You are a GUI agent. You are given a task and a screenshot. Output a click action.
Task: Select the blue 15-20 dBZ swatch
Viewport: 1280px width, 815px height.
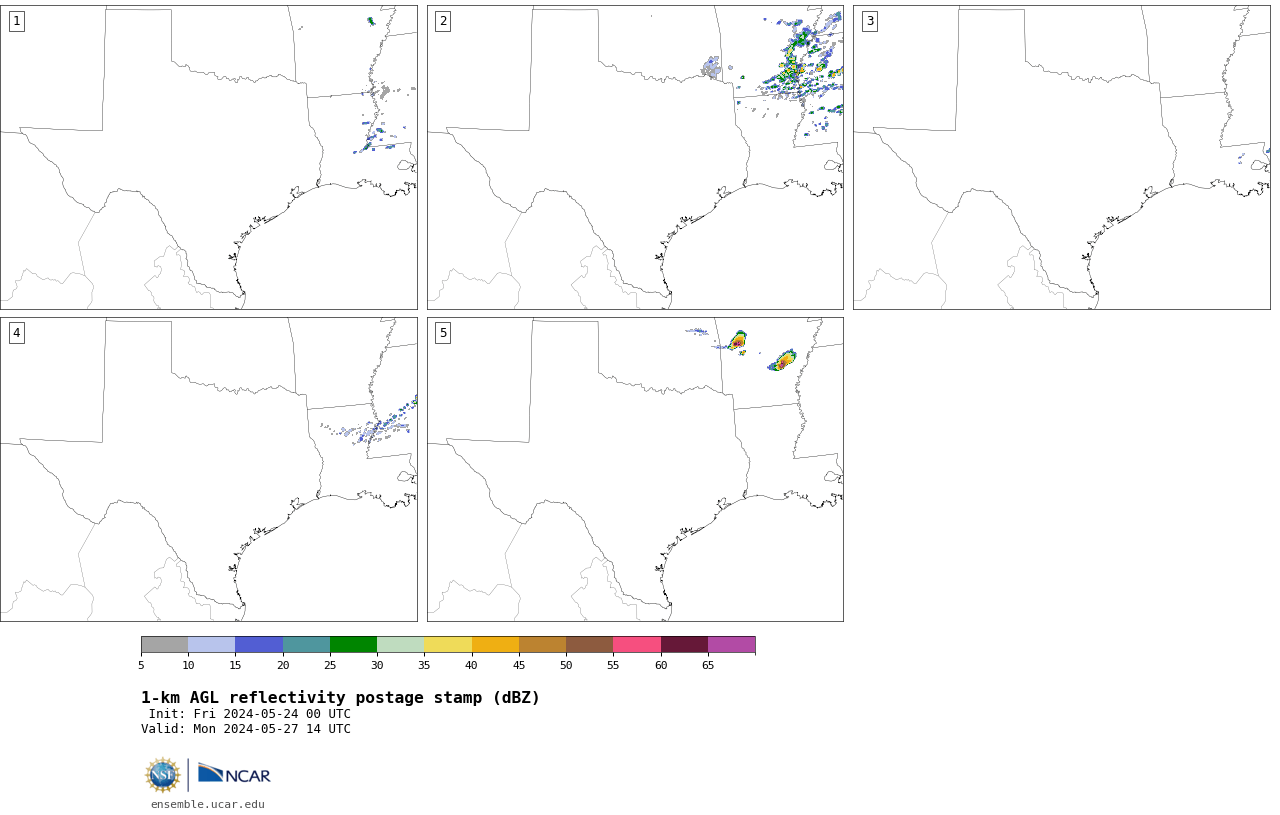[x=259, y=644]
